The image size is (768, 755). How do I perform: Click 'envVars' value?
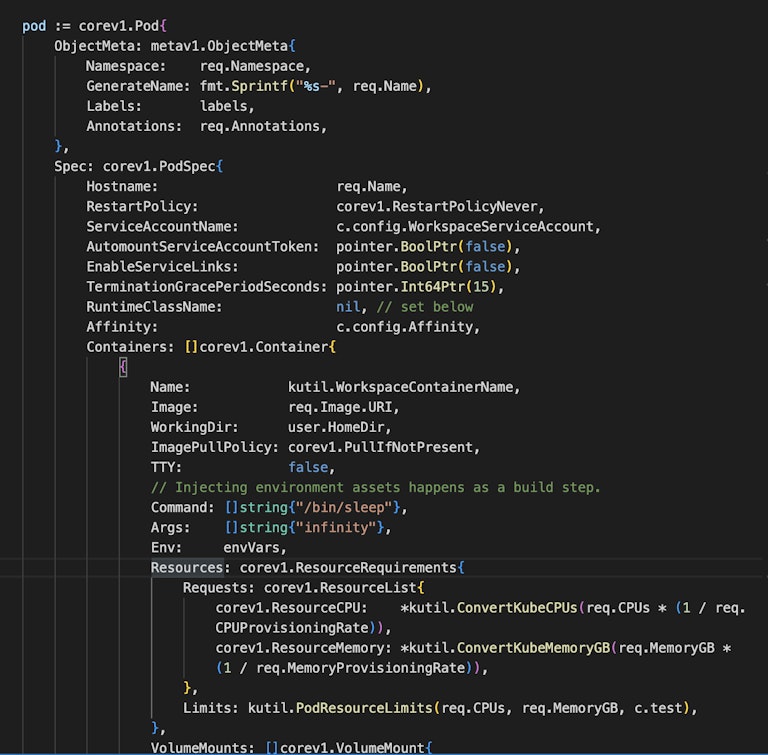pyautogui.click(x=251, y=548)
